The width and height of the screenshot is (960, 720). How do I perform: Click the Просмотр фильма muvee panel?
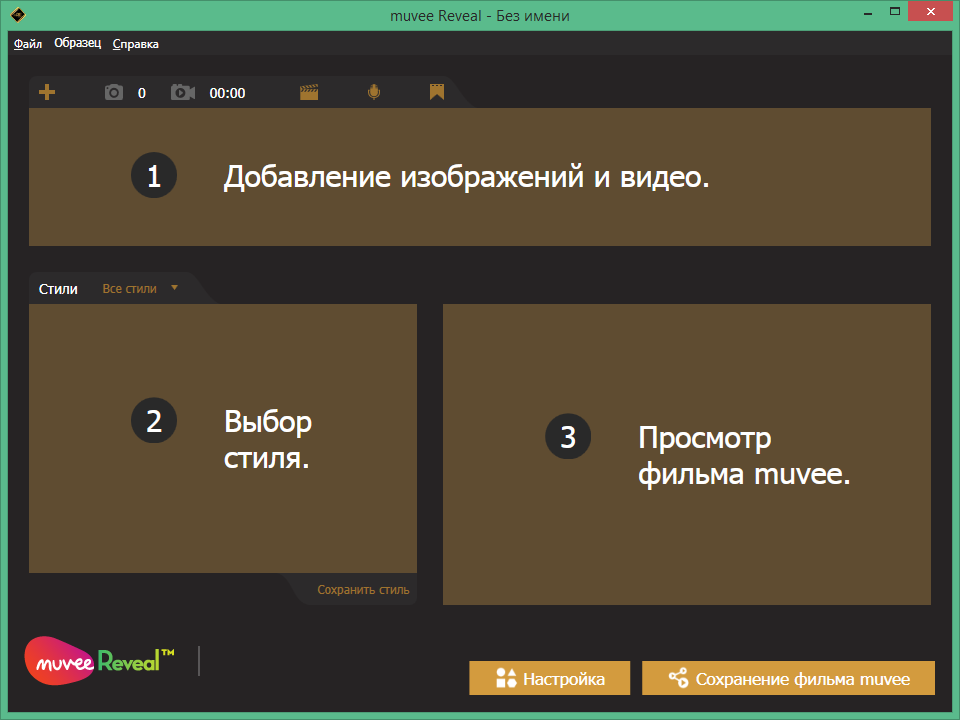(686, 454)
